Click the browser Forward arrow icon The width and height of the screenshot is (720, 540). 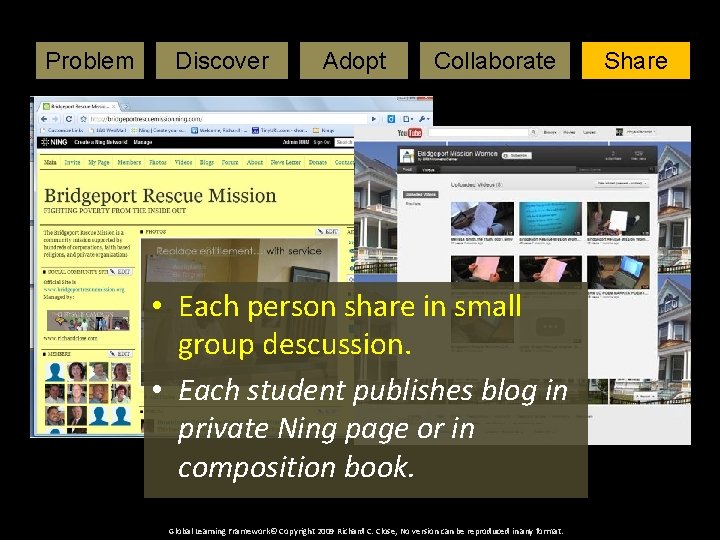[x=56, y=119]
